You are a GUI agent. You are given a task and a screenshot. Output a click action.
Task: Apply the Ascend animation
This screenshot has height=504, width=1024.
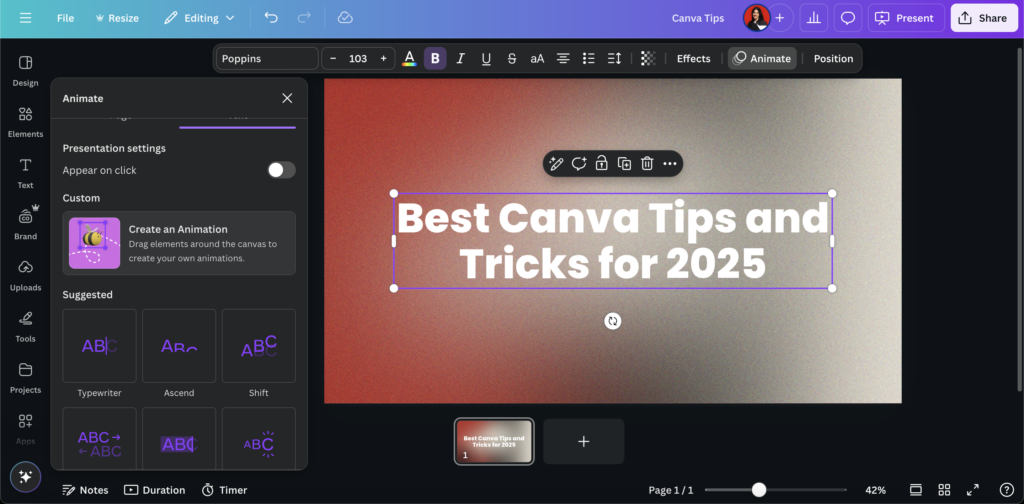(x=179, y=345)
